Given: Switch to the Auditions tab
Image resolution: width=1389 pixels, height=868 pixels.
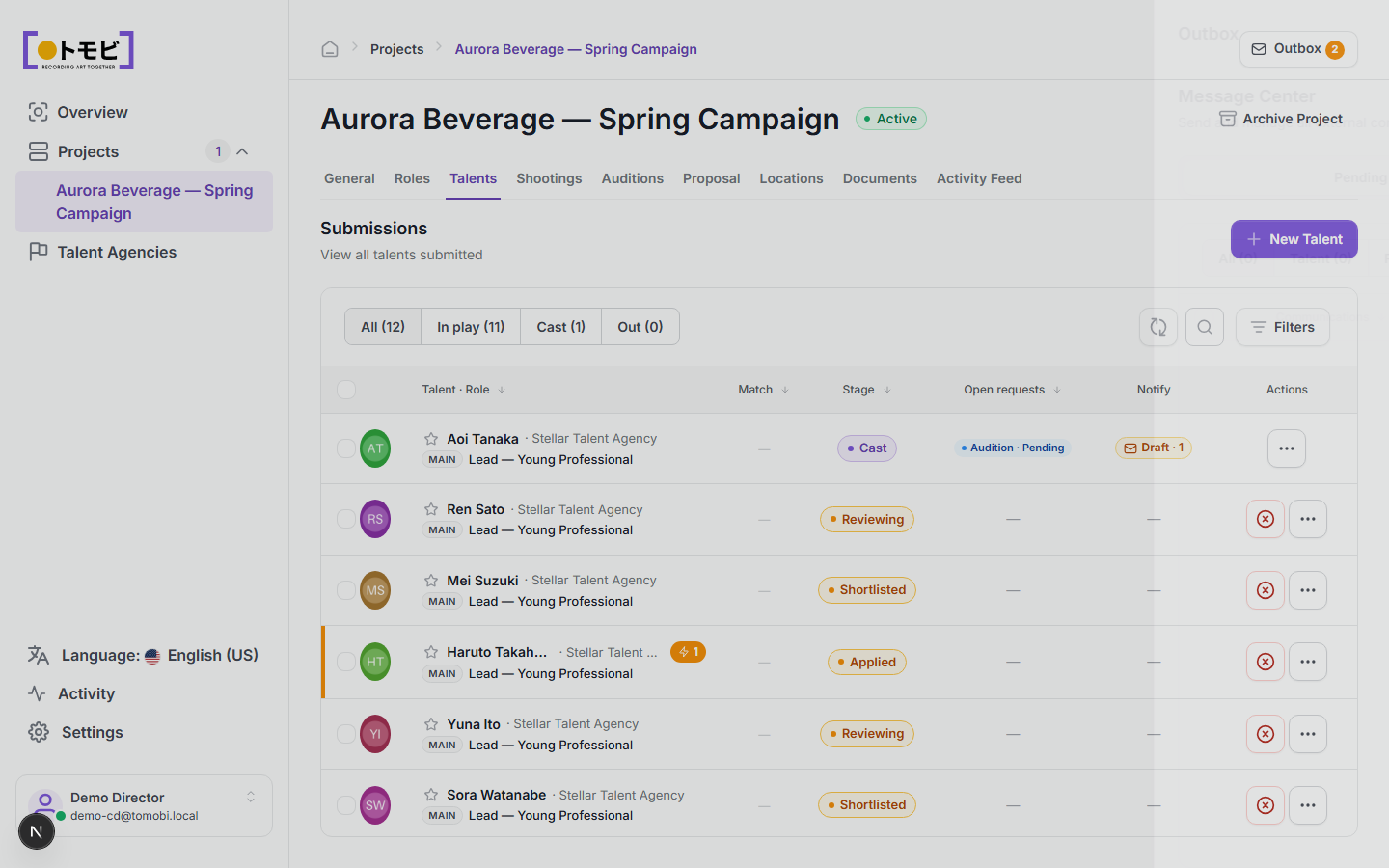Looking at the screenshot, I should (632, 178).
